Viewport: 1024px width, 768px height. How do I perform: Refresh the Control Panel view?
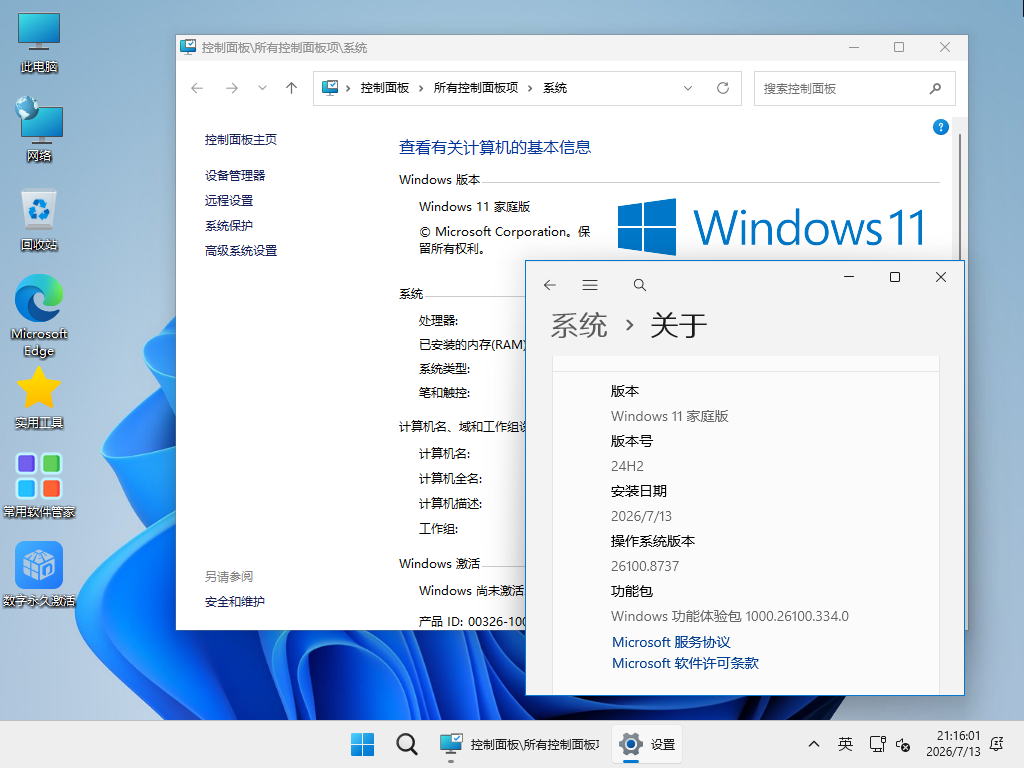723,88
